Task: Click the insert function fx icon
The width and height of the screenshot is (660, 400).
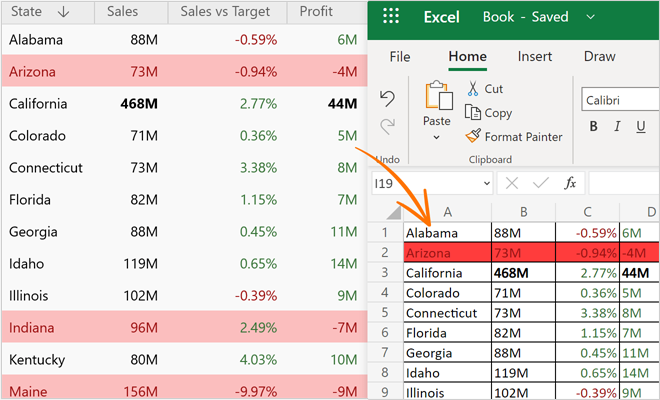Action: pos(570,184)
